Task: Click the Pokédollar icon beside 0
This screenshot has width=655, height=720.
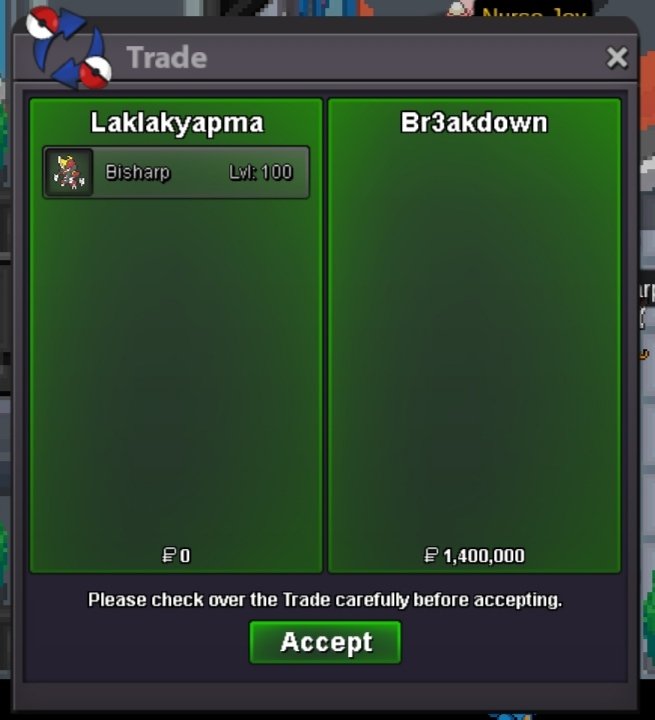Action: [x=169, y=555]
